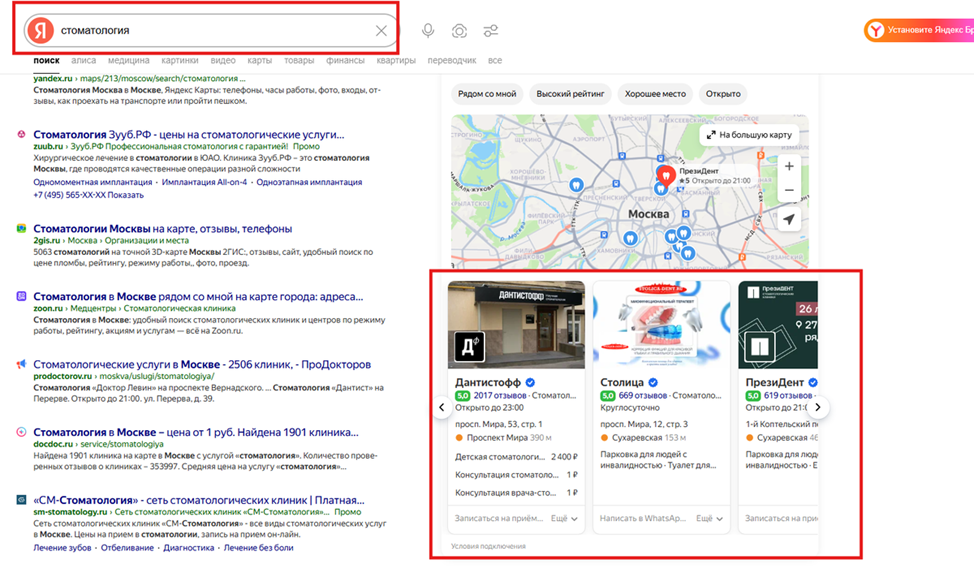974x573 pixels.
Task: Switch to the квартиры tab
Action: click(396, 60)
